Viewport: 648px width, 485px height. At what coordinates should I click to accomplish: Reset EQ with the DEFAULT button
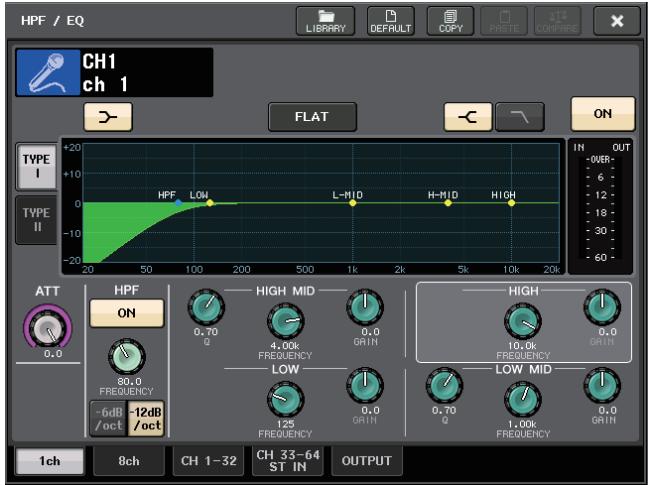pos(391,21)
